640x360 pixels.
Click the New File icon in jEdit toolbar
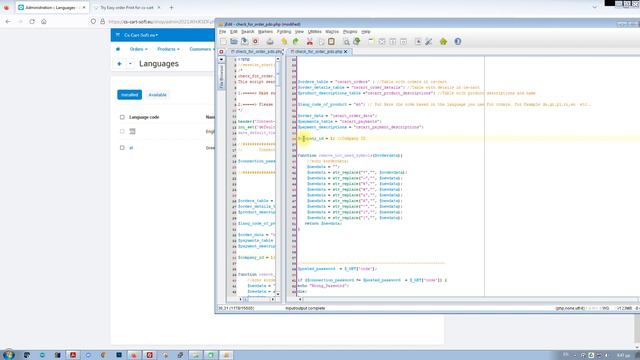click(223, 42)
